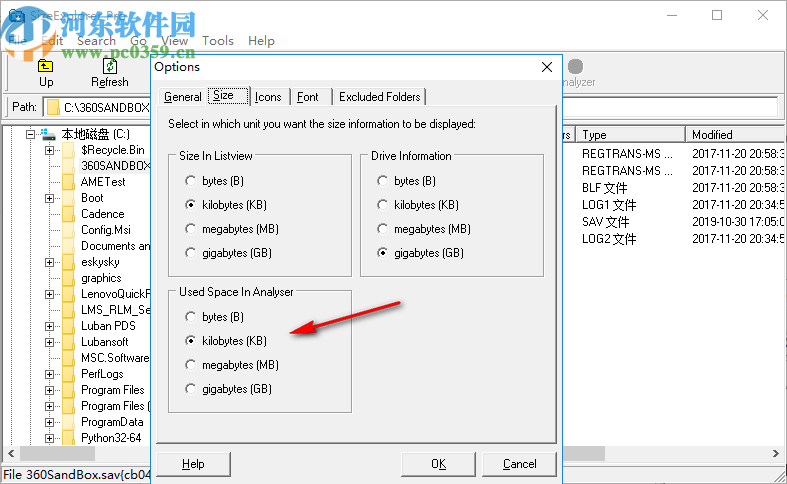Switch to the Size tab
This screenshot has height=484, width=787.
pos(228,95)
